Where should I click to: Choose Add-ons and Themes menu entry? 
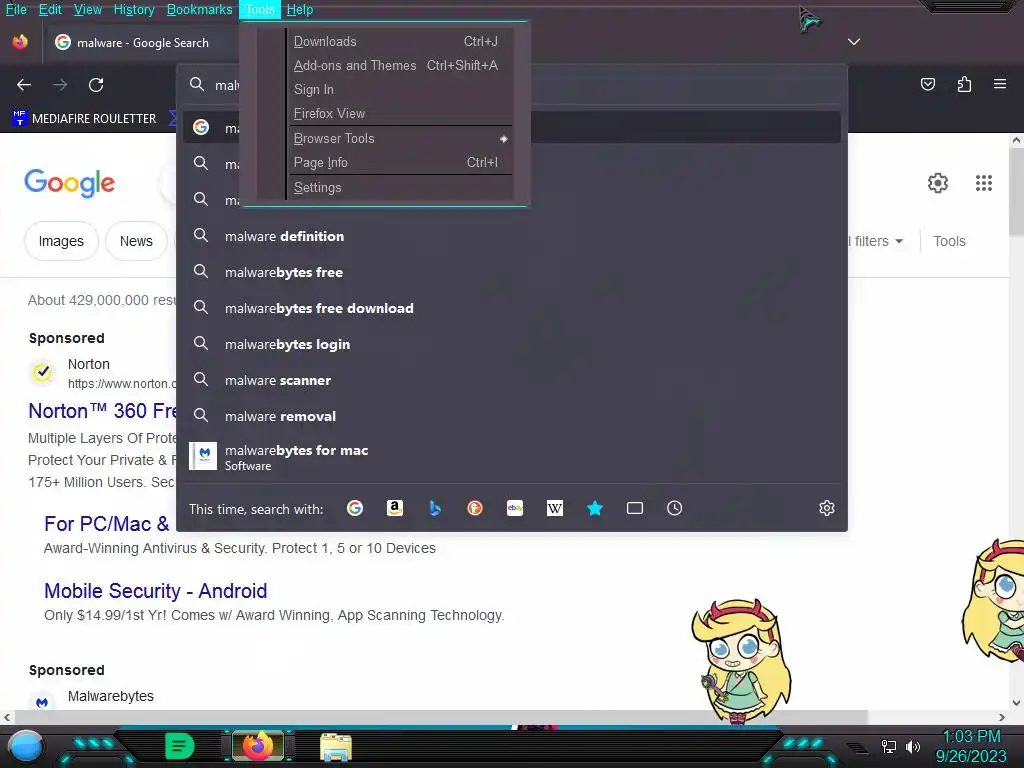(400, 65)
